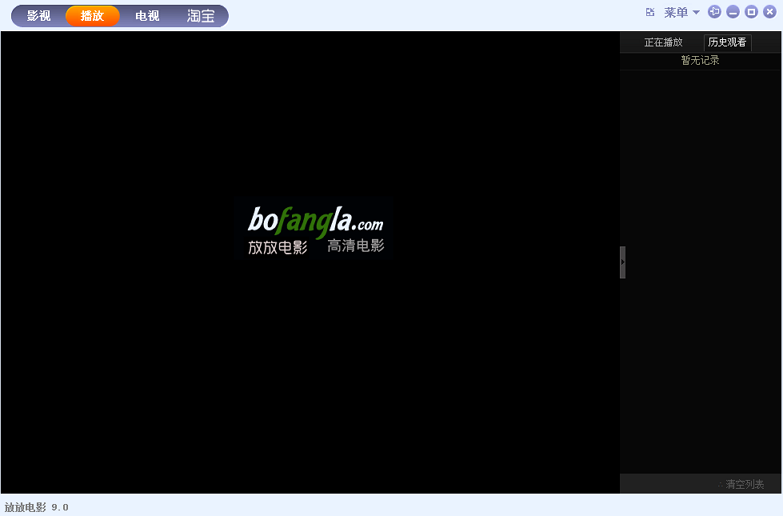Image resolution: width=783 pixels, height=516 pixels.
Task: Click the 放放电影 9.0 status text
Action: (36, 507)
